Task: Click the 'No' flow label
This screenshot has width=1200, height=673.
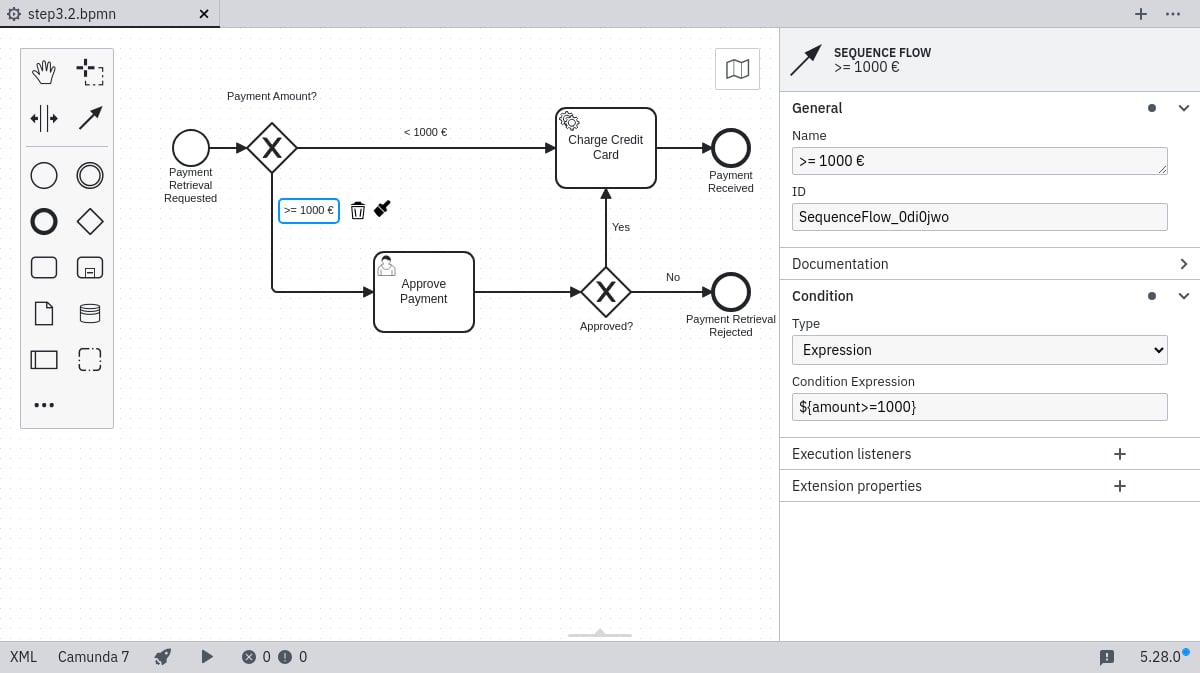Action: point(673,277)
